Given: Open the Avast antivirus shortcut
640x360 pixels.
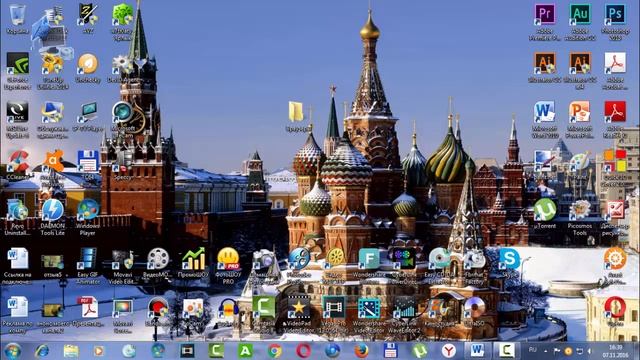Looking at the screenshot, I should pyautogui.click(x=53, y=167).
